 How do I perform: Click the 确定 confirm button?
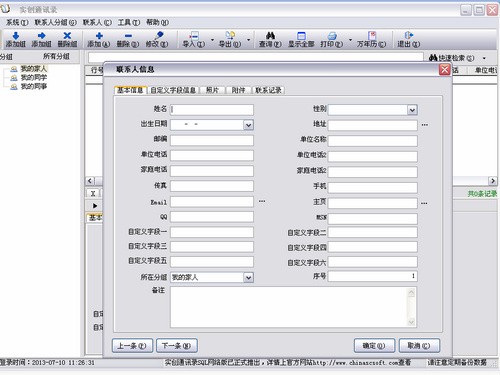pos(374,346)
